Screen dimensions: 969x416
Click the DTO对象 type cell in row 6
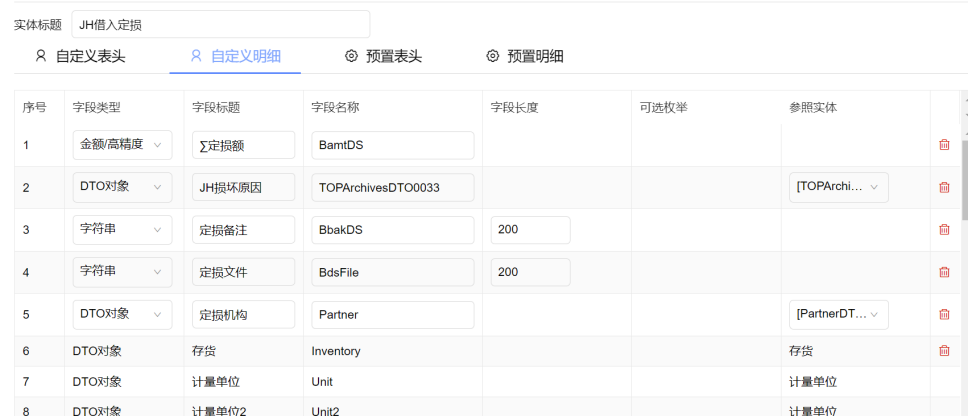pyautogui.click(x=124, y=351)
